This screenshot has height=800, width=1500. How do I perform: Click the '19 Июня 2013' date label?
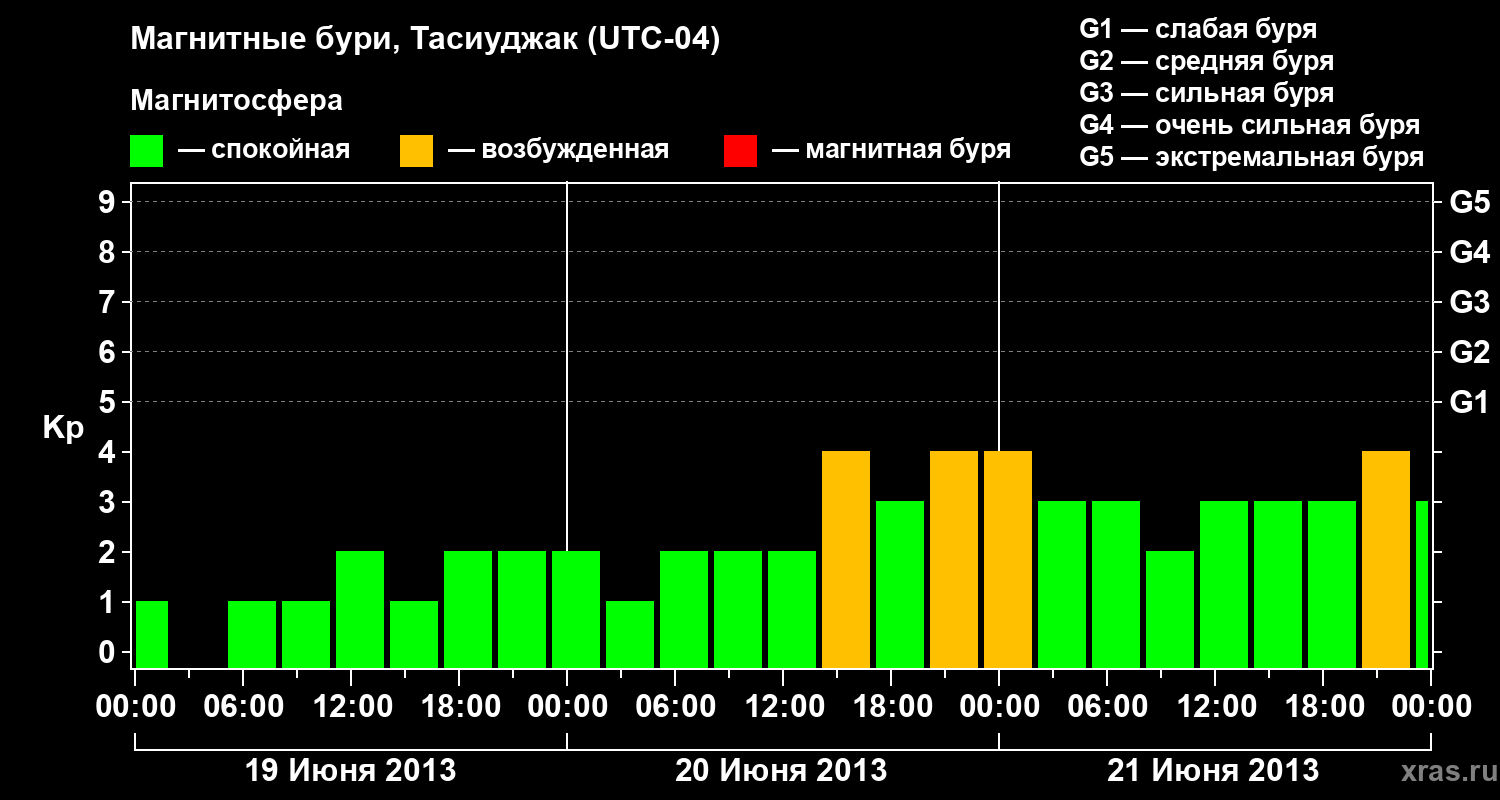(350, 771)
